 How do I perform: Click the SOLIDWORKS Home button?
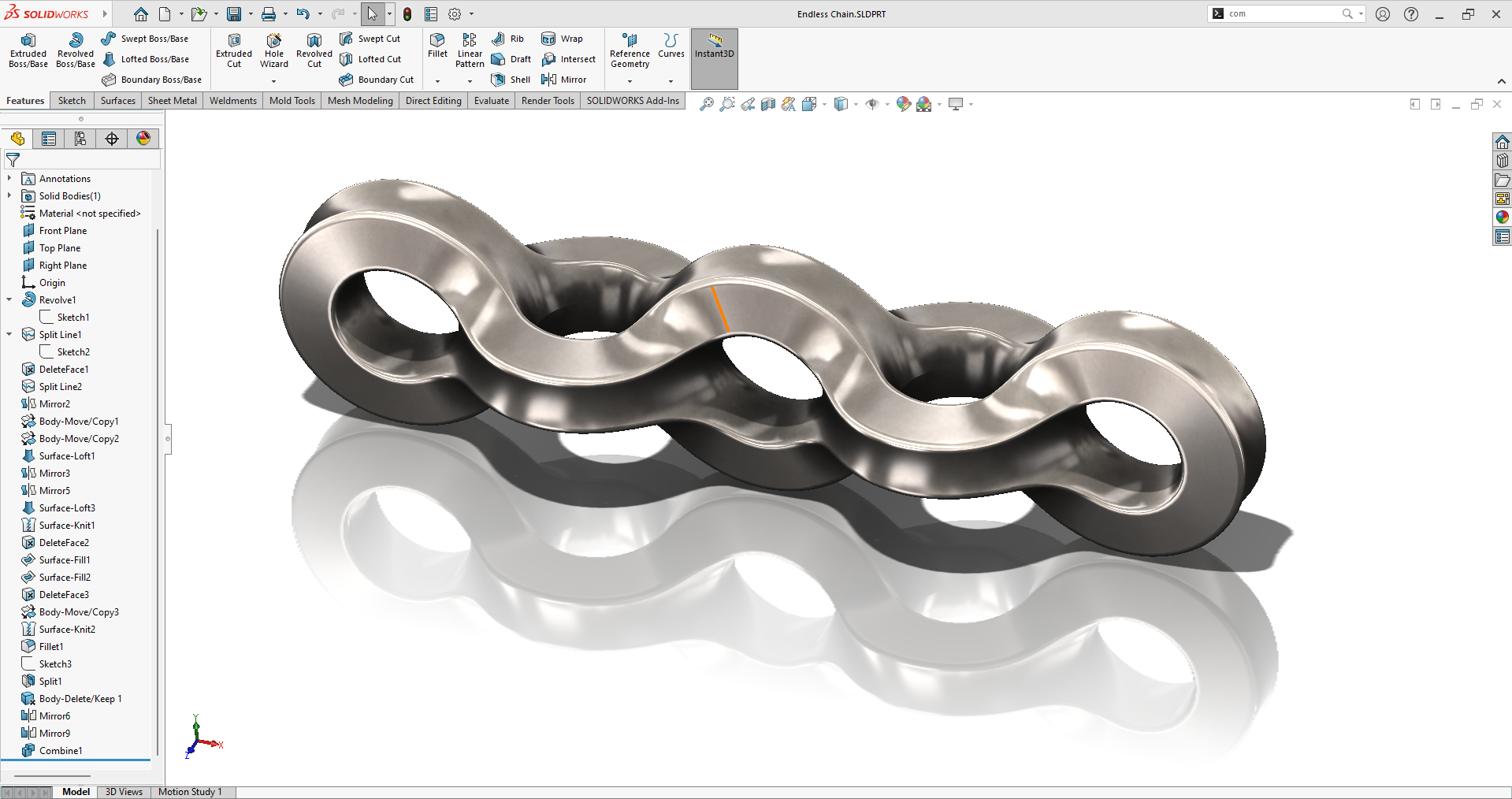[x=140, y=14]
